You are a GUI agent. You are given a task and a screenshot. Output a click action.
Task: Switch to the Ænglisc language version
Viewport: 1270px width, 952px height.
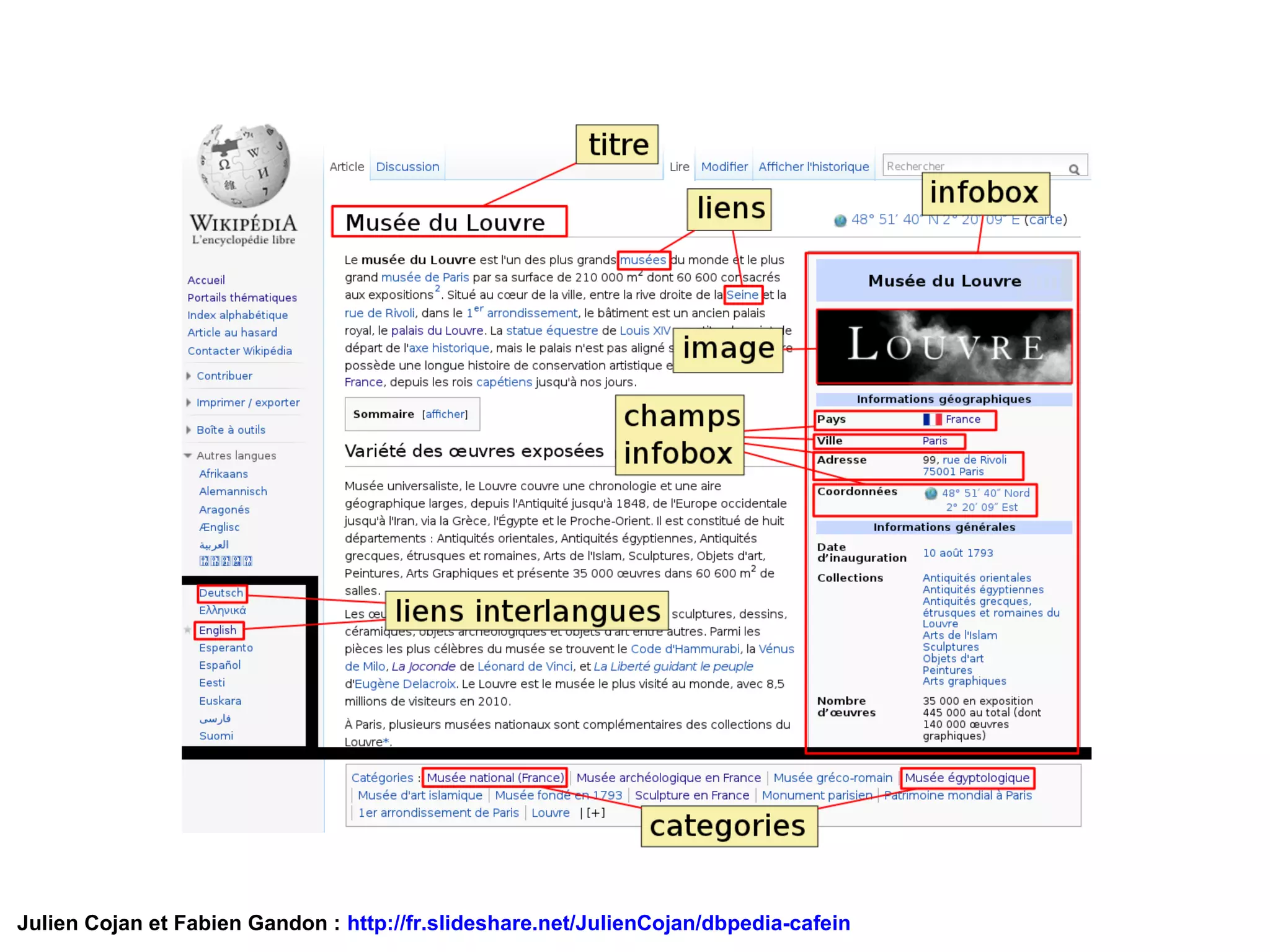(x=219, y=527)
